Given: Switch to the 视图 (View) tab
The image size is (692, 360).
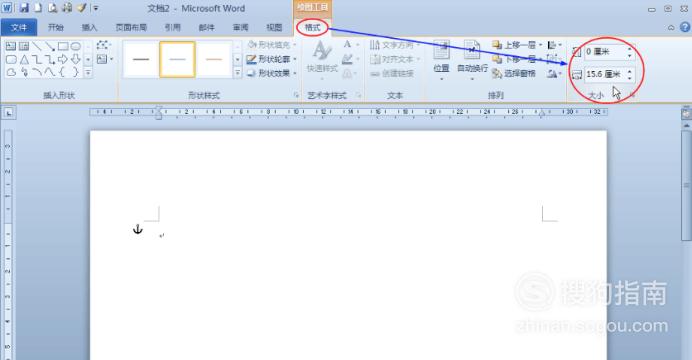Looking at the screenshot, I should [x=274, y=27].
